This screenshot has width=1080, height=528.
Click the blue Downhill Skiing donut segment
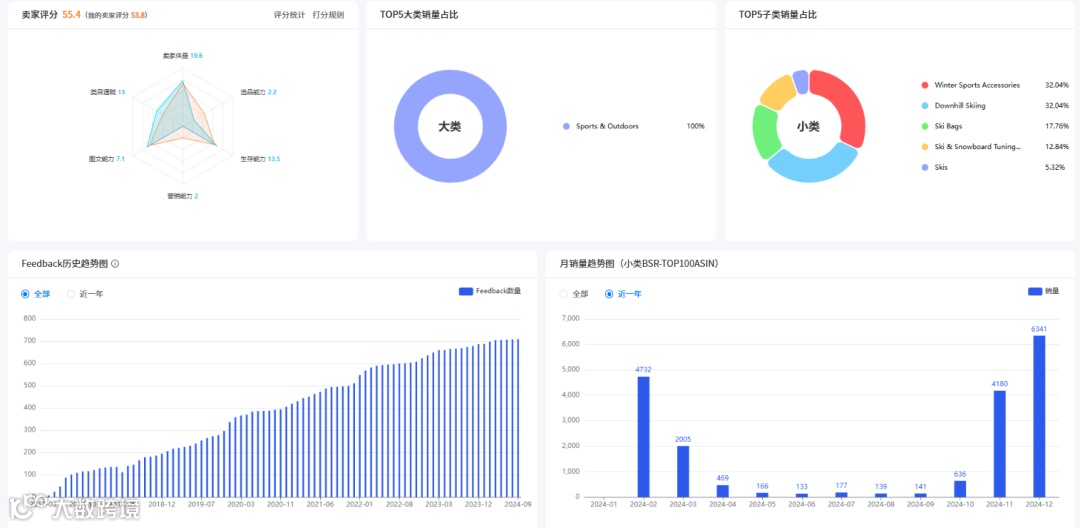(x=813, y=169)
